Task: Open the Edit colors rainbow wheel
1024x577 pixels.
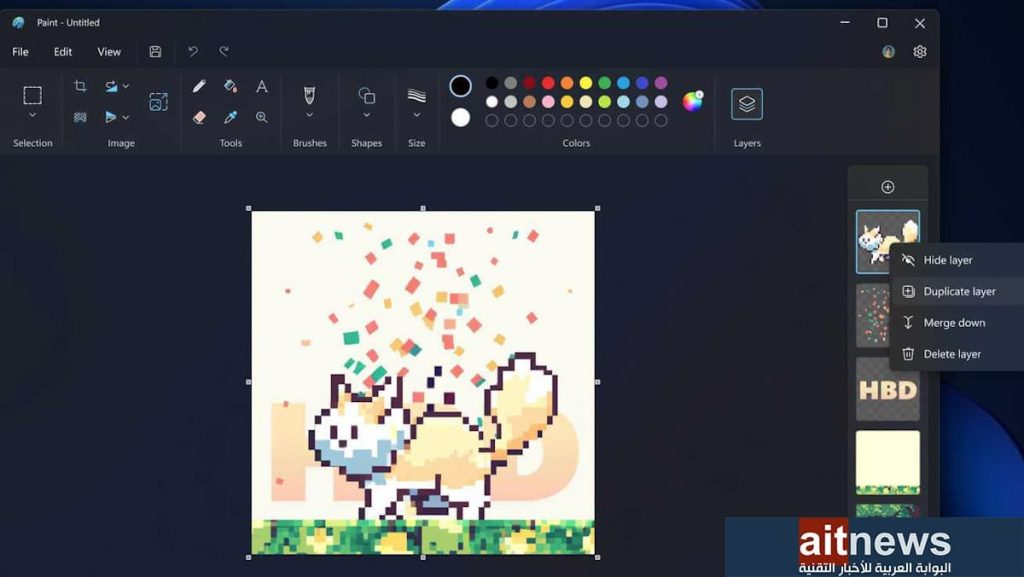Action: 692,101
